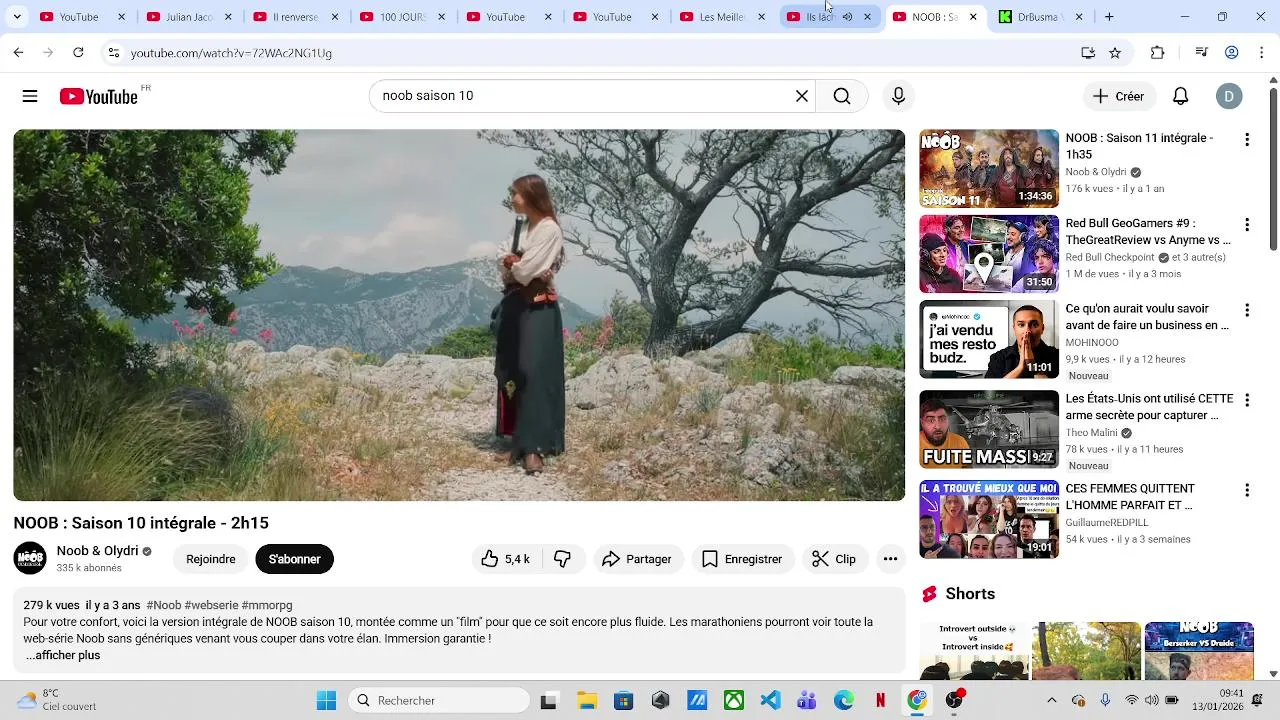Open File Explorer from taskbar
This screenshot has width=1280, height=720.
click(x=586, y=700)
